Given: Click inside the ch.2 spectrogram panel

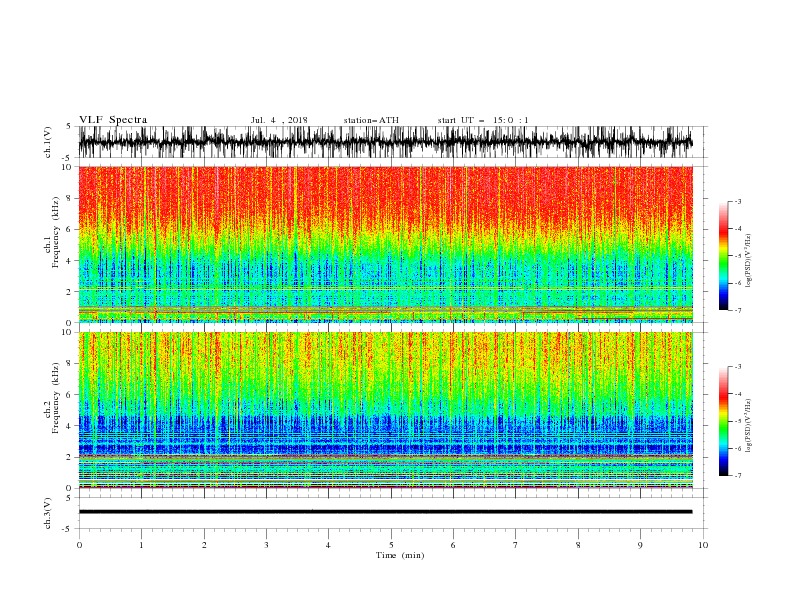Looking at the screenshot, I should click(385, 410).
